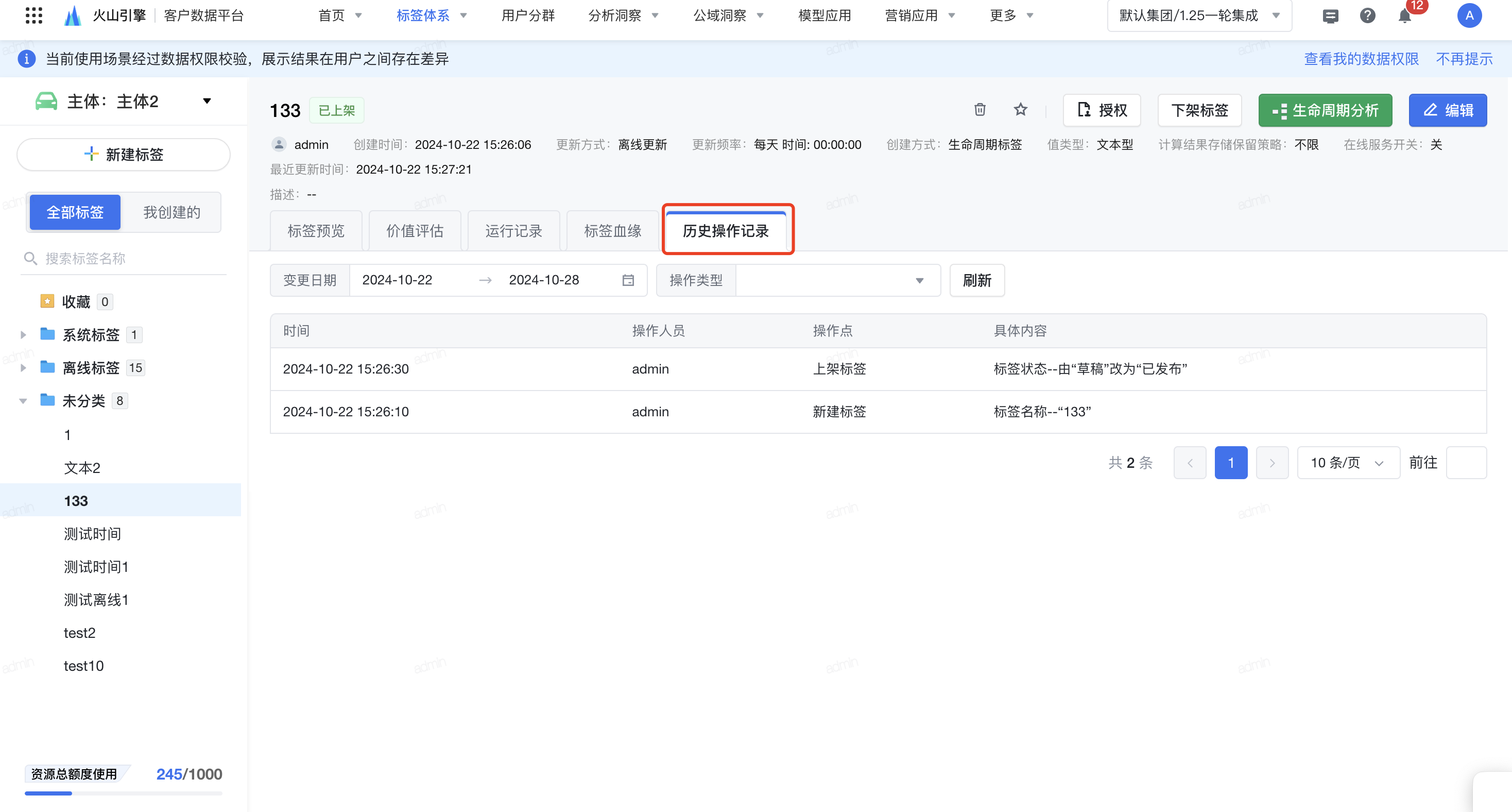
Task: Click the 下架标签 button
Action: (x=1200, y=110)
